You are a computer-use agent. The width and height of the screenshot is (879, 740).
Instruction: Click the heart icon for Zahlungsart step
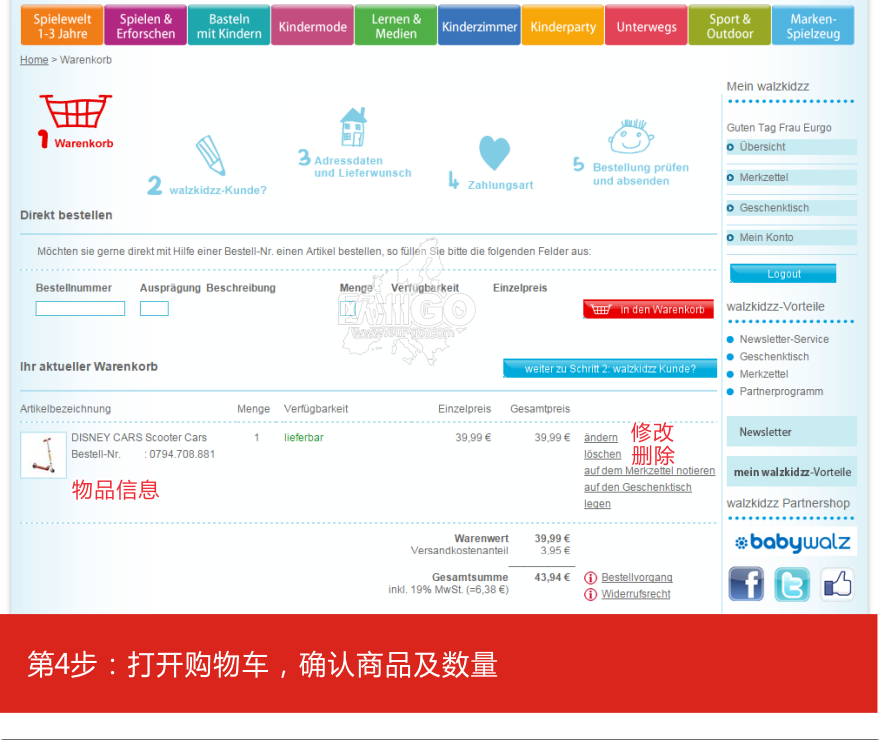494,153
